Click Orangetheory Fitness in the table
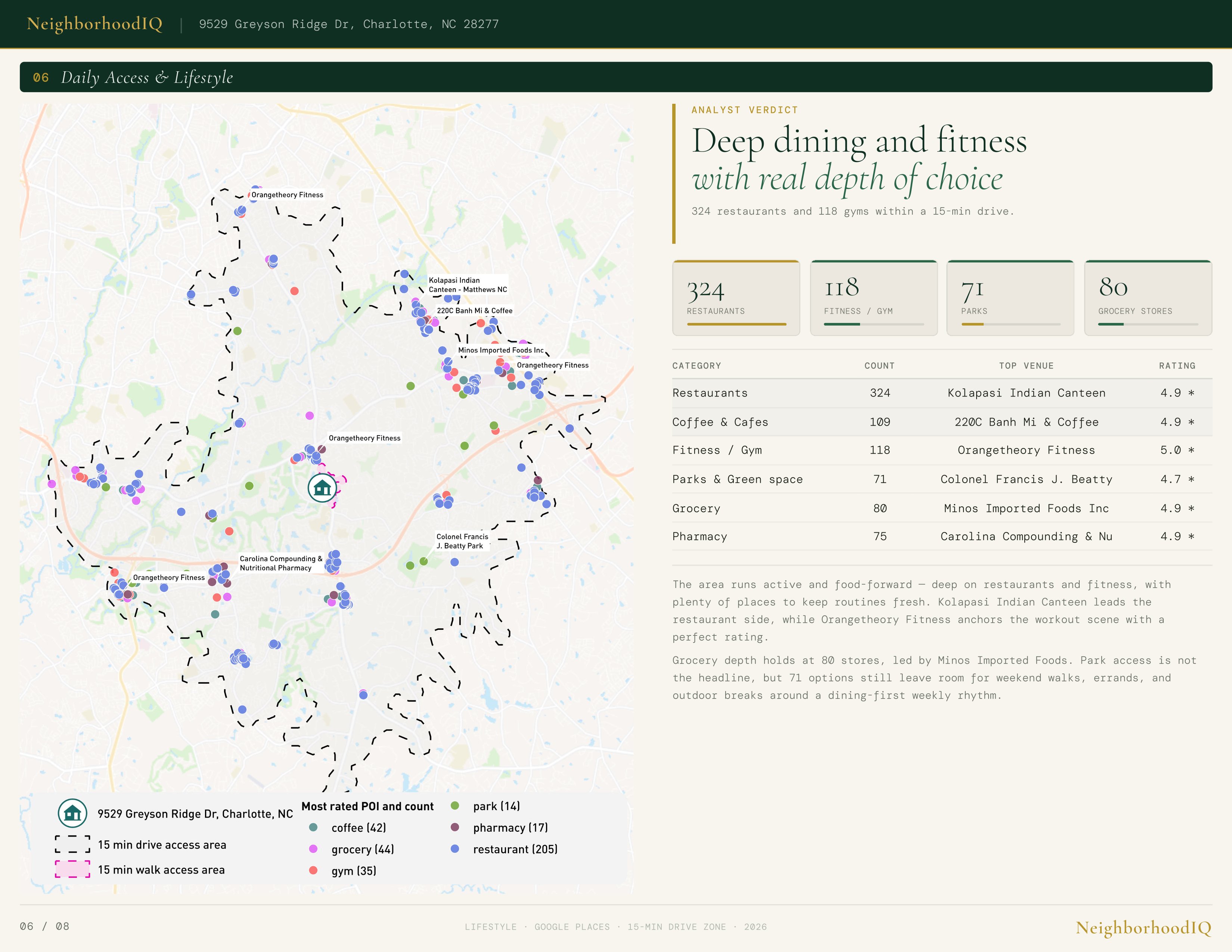 point(1026,450)
